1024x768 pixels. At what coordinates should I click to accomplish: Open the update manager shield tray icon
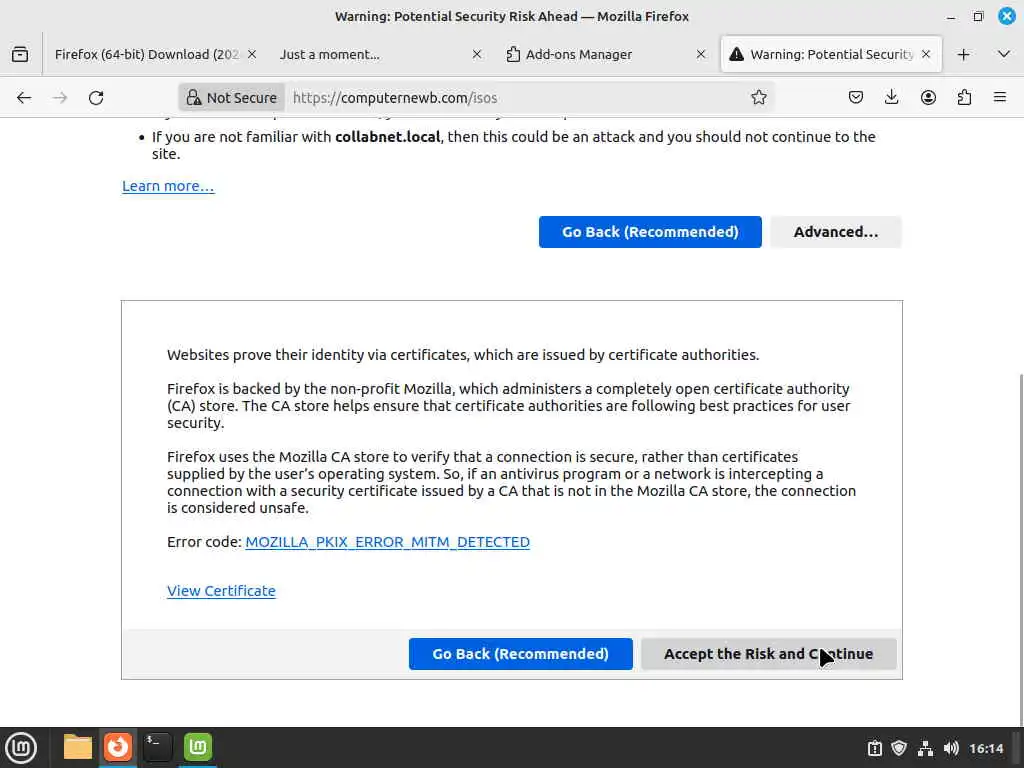[899, 748]
